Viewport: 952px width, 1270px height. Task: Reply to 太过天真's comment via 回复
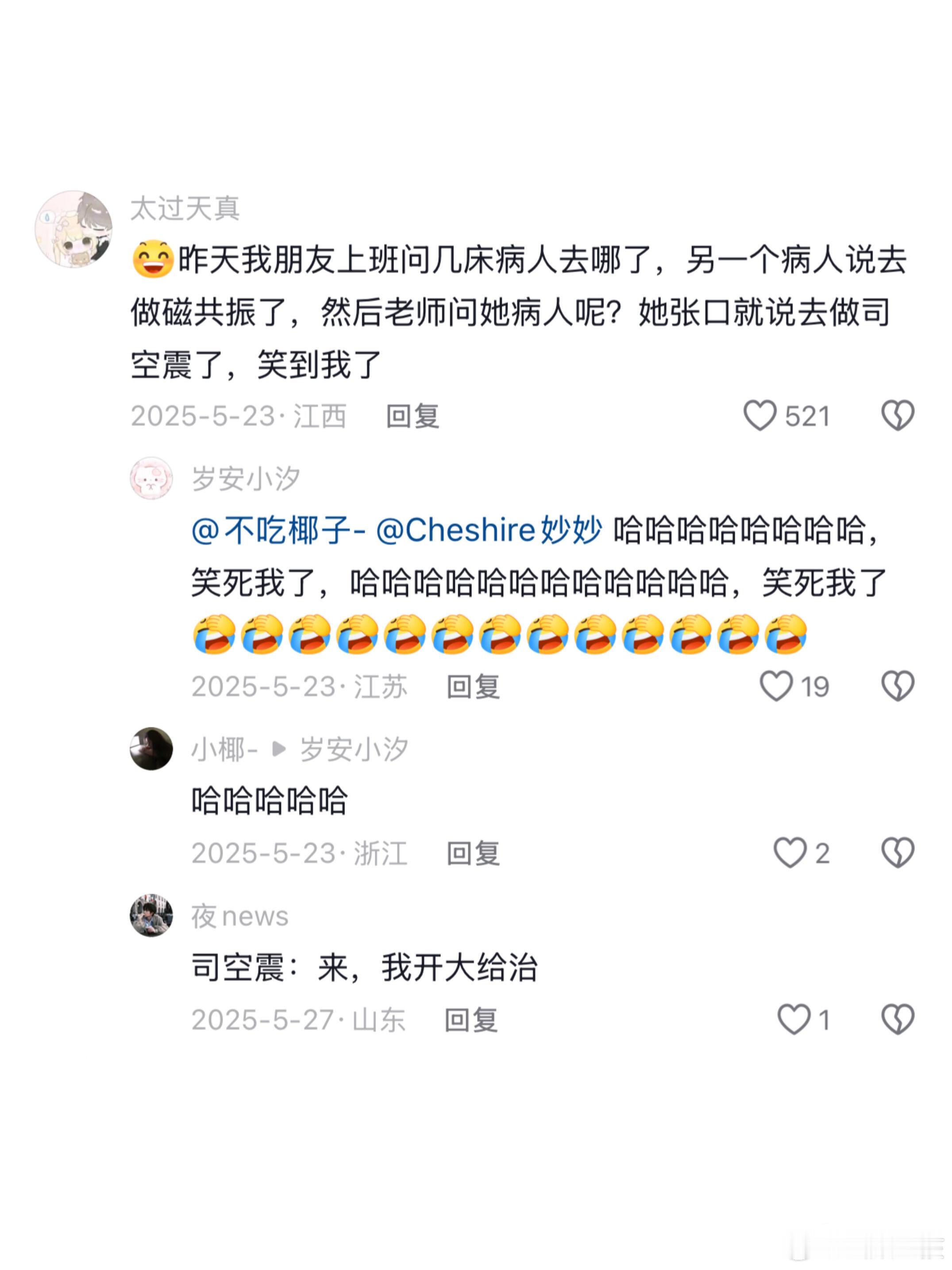[412, 416]
